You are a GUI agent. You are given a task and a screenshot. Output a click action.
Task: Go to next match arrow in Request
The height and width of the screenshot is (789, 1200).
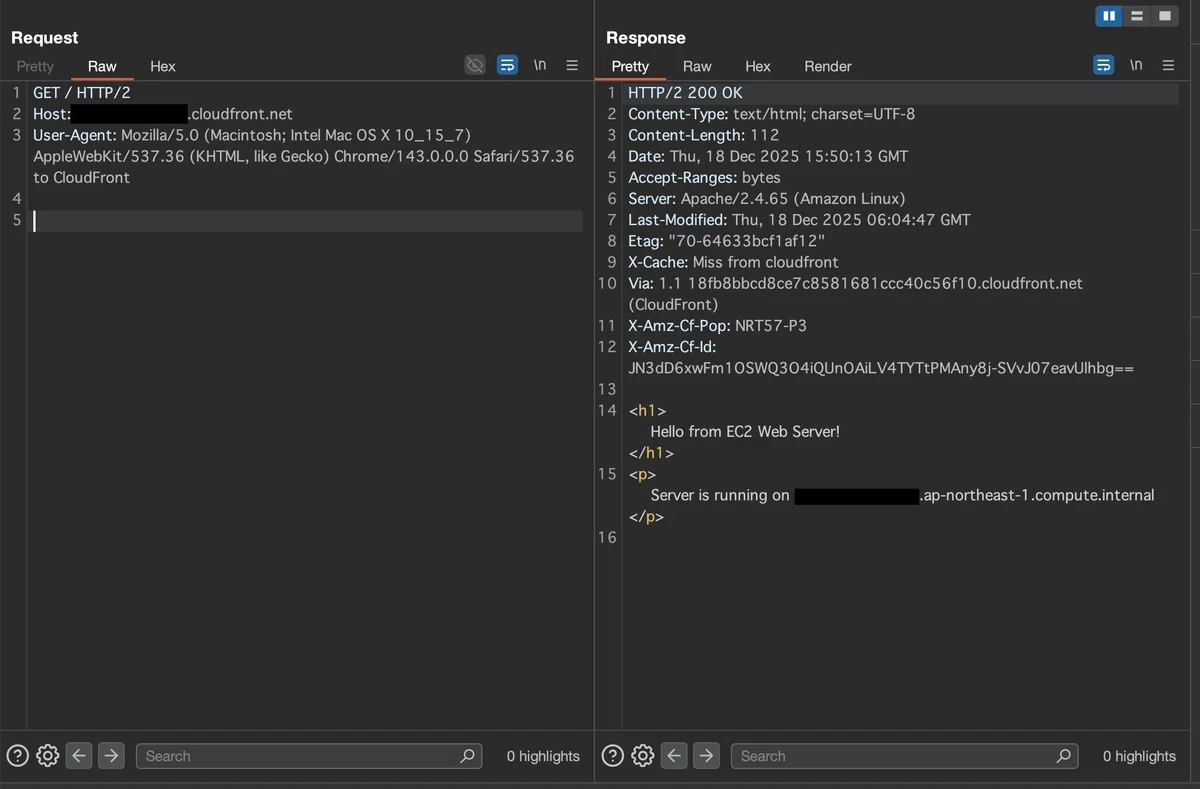click(111, 756)
